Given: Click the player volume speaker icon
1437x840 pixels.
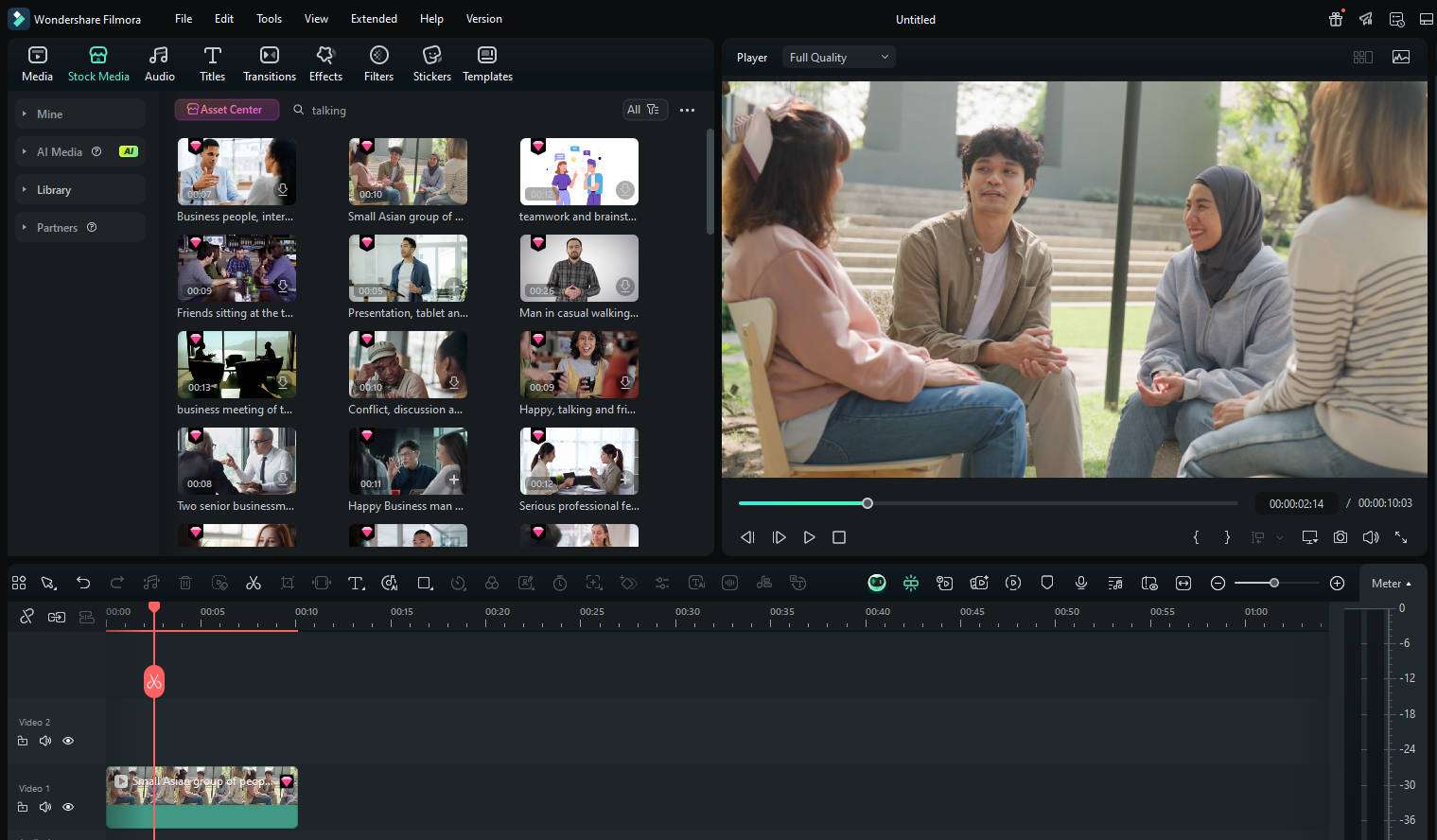Looking at the screenshot, I should [x=1371, y=536].
